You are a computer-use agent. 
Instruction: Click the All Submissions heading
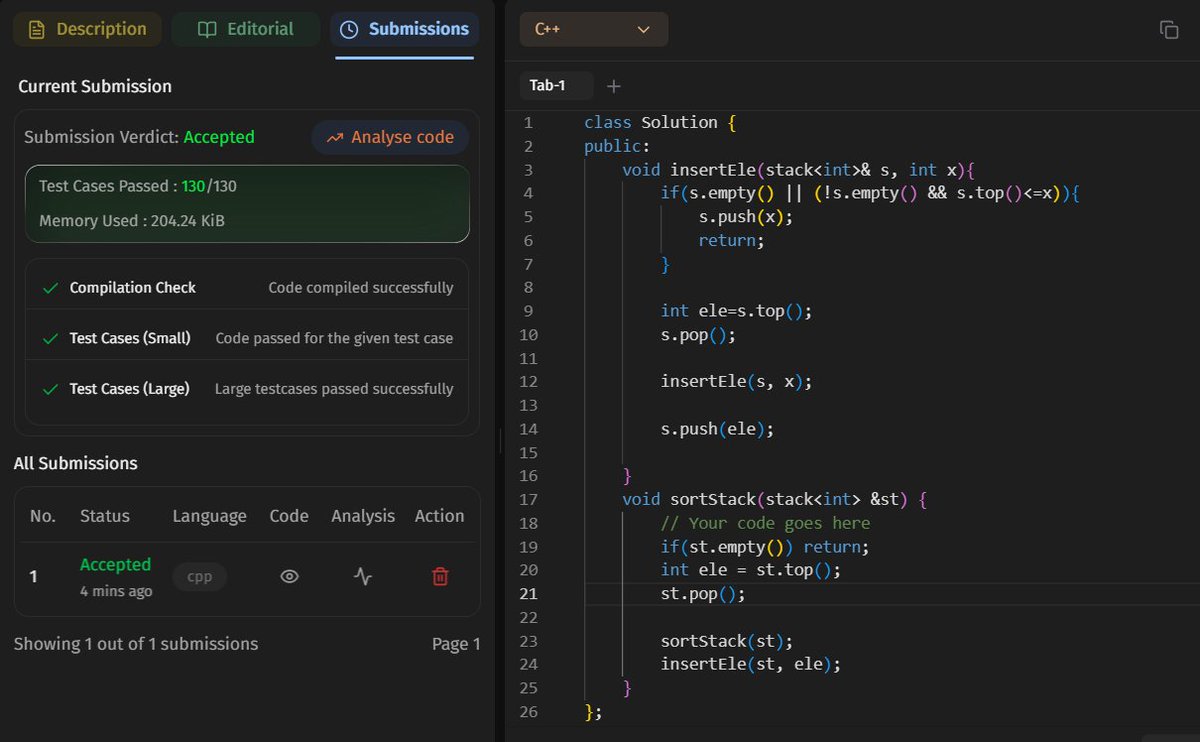(x=75, y=463)
